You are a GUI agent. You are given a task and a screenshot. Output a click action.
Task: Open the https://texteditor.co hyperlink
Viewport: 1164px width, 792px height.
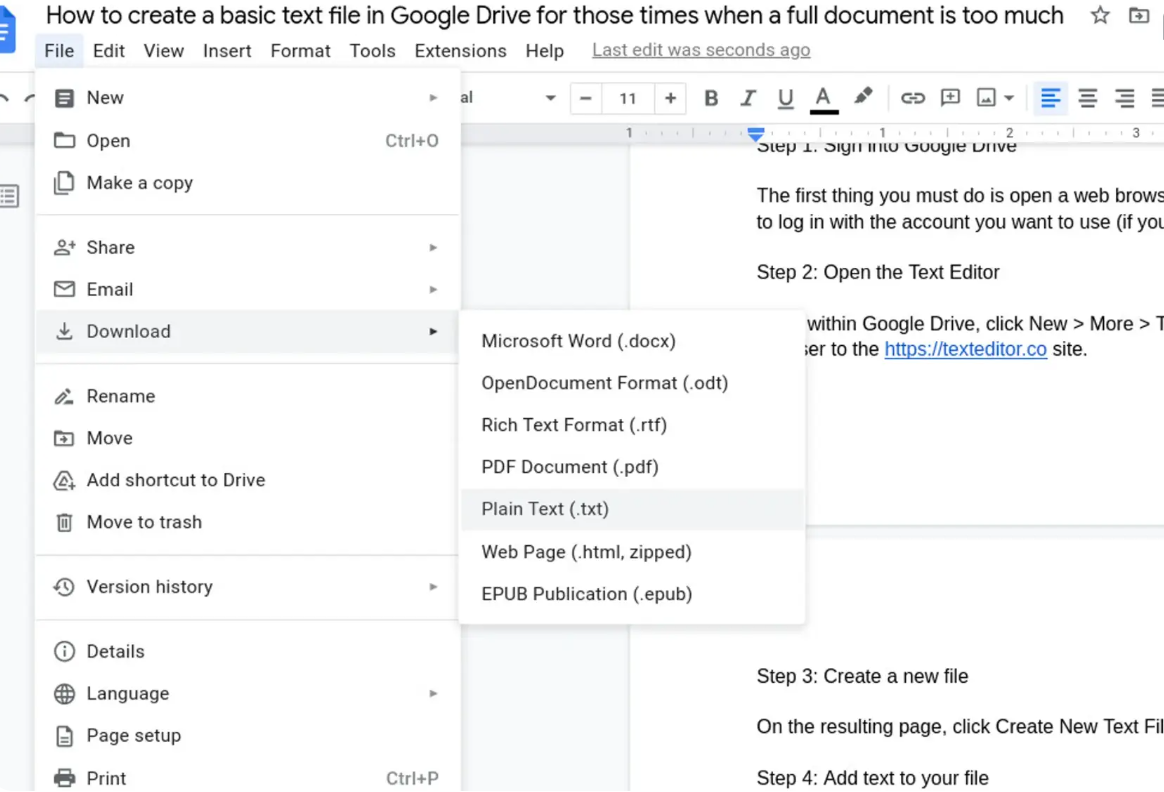tap(965, 349)
